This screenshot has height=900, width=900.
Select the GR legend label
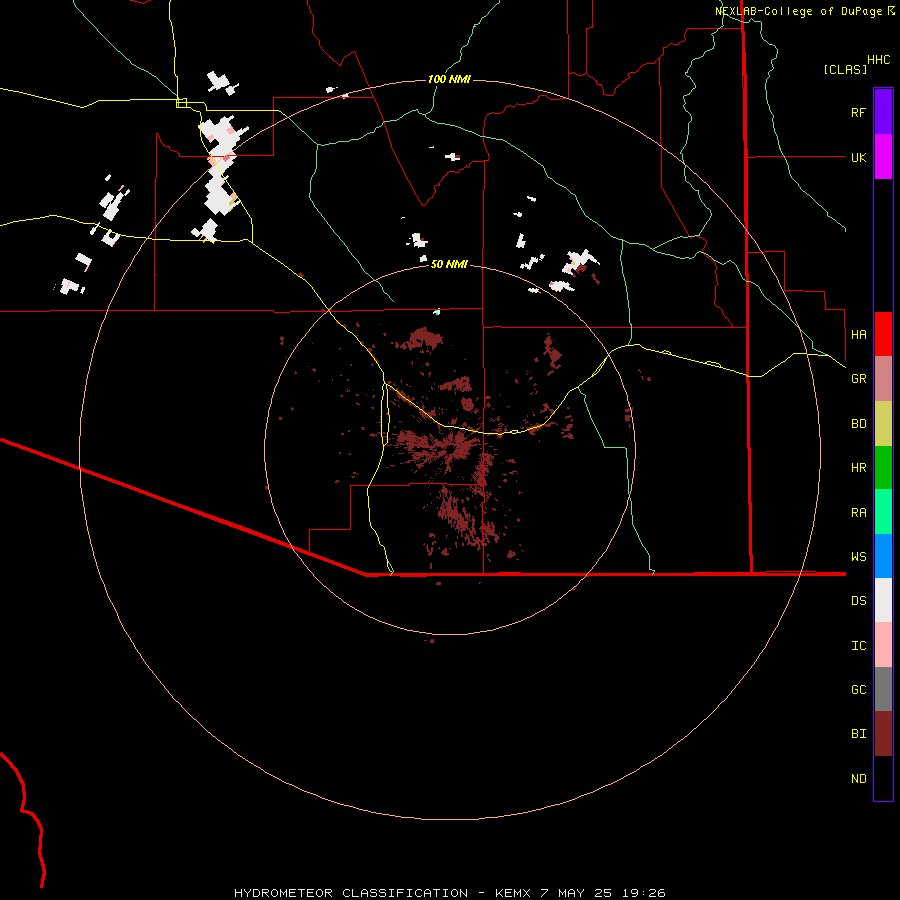(x=858, y=379)
